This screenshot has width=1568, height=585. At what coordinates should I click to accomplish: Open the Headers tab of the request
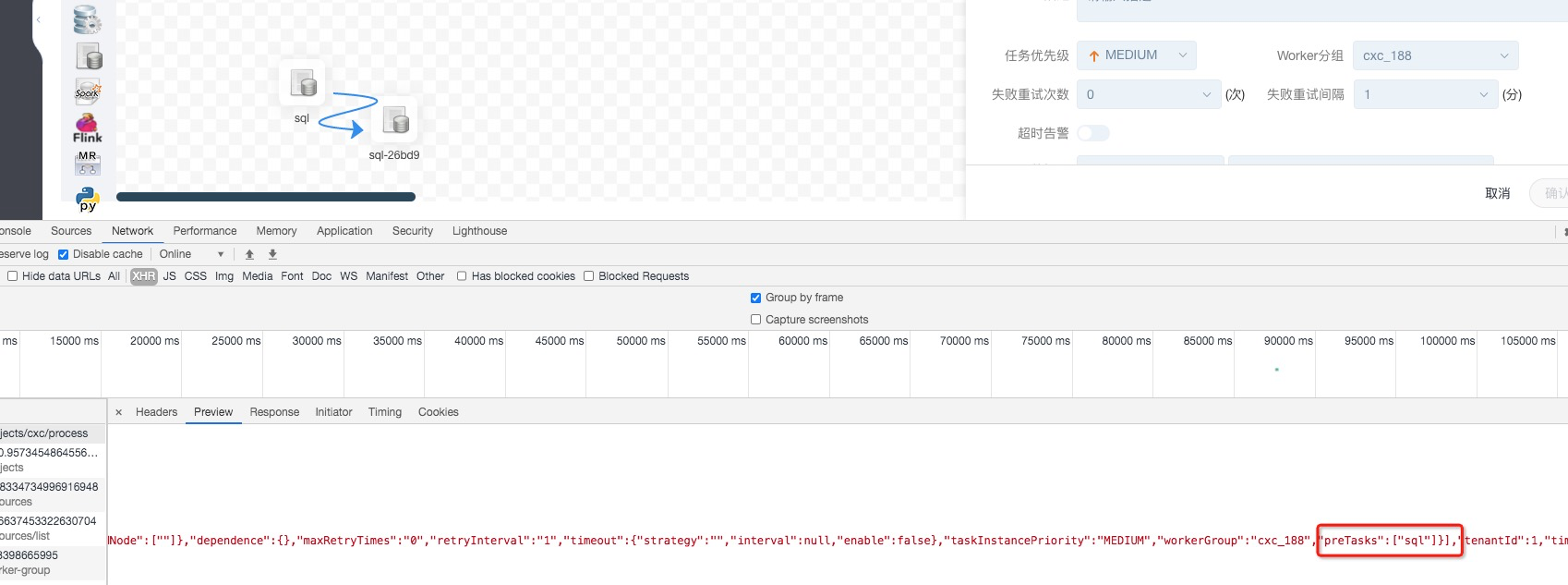click(x=156, y=412)
